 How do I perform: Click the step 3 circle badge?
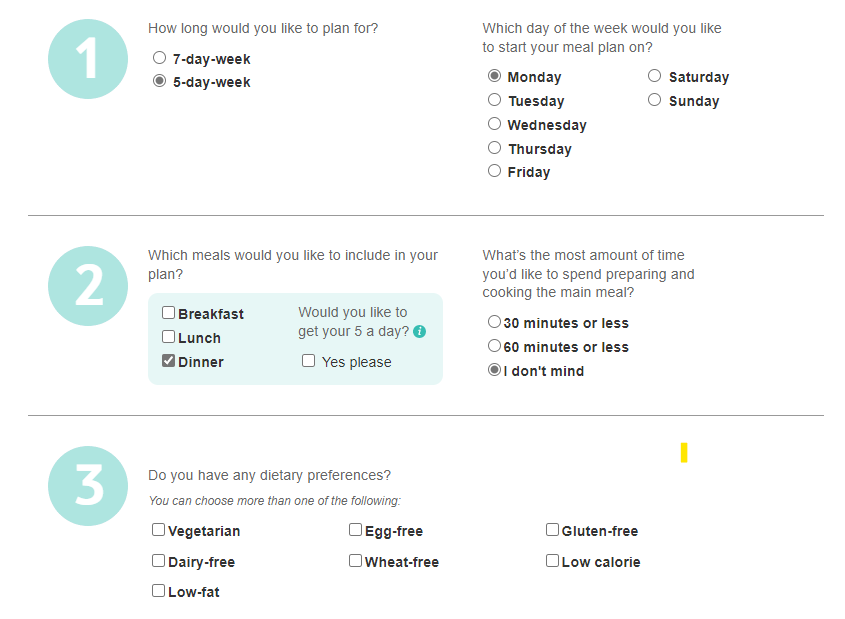(x=87, y=487)
